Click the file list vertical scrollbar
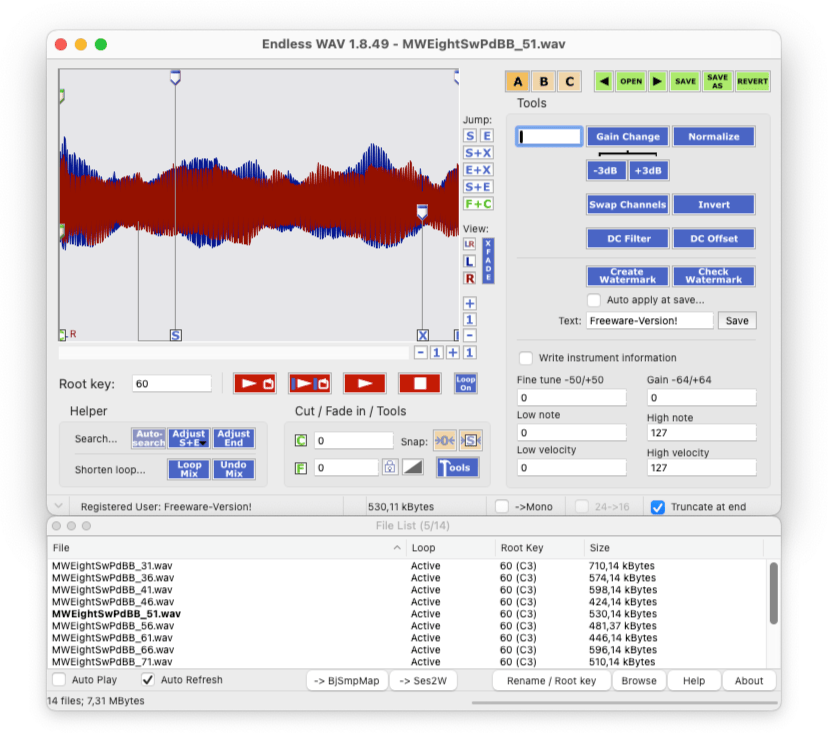The height and width of the screenshot is (733, 828). pyautogui.click(x=774, y=593)
